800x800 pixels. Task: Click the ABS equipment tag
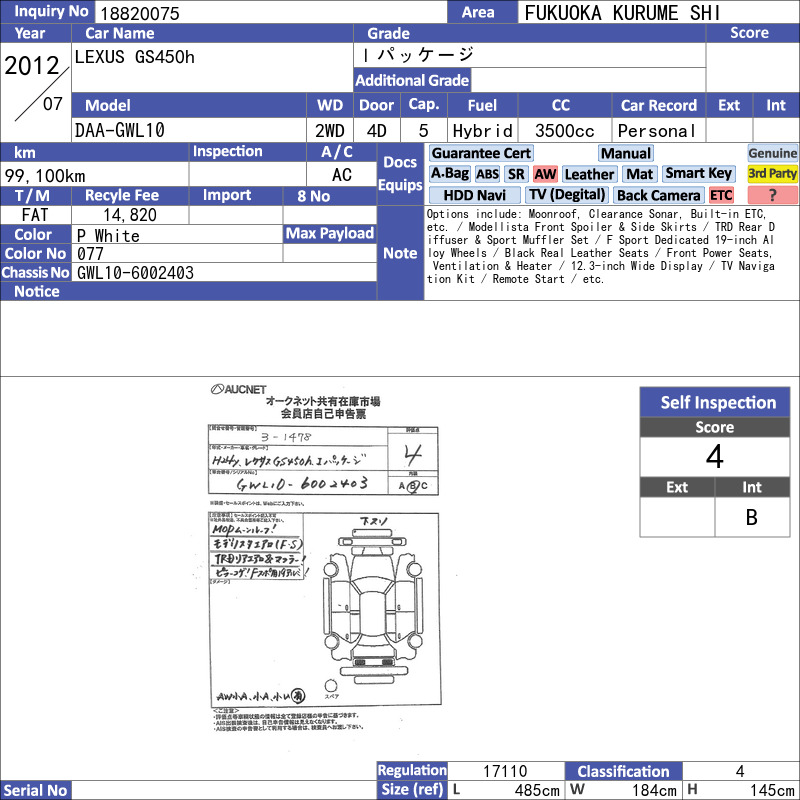point(487,174)
